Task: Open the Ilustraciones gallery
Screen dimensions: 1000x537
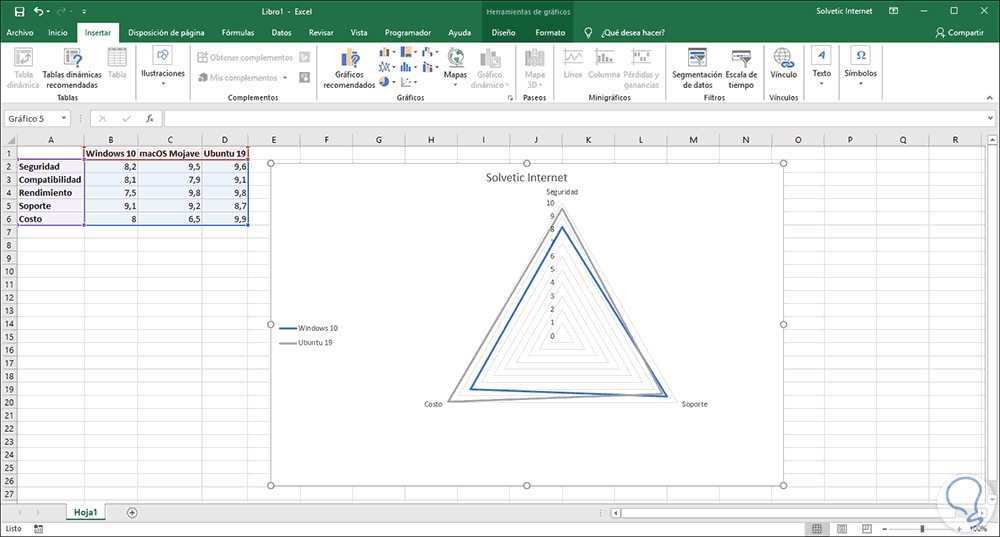Action: pyautogui.click(x=163, y=68)
